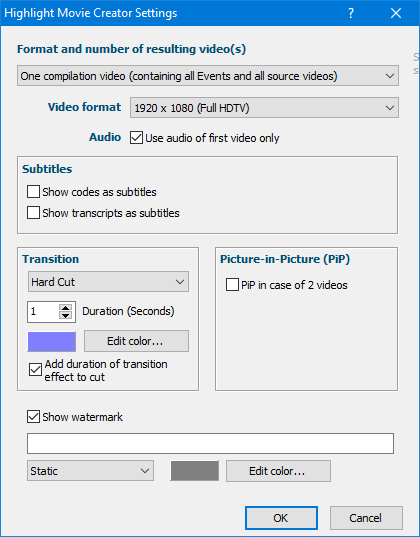This screenshot has height=537, width=420.
Task: Open the compilation video format dropdown
Action: click(208, 76)
